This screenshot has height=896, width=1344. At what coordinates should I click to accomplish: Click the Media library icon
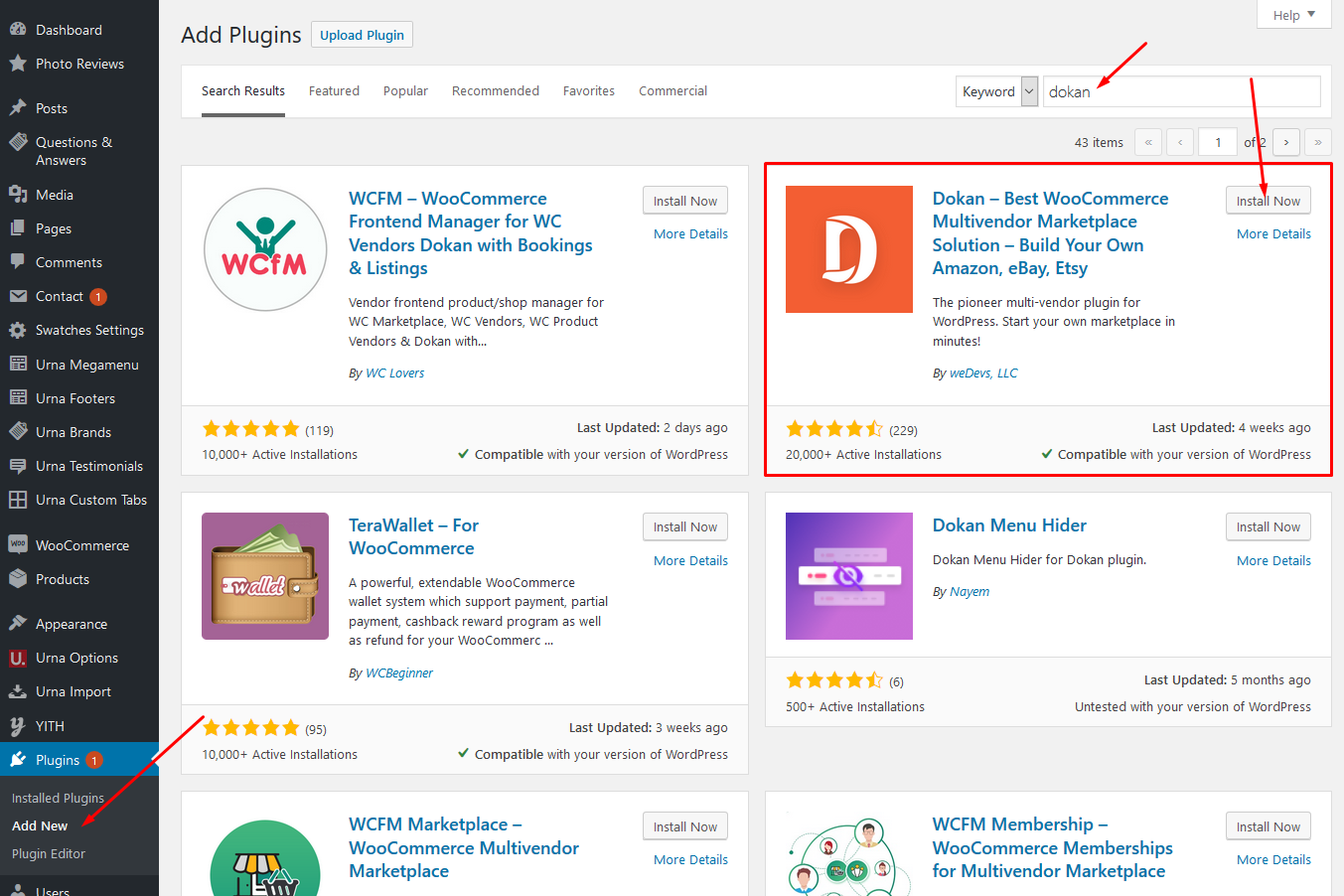(x=18, y=195)
